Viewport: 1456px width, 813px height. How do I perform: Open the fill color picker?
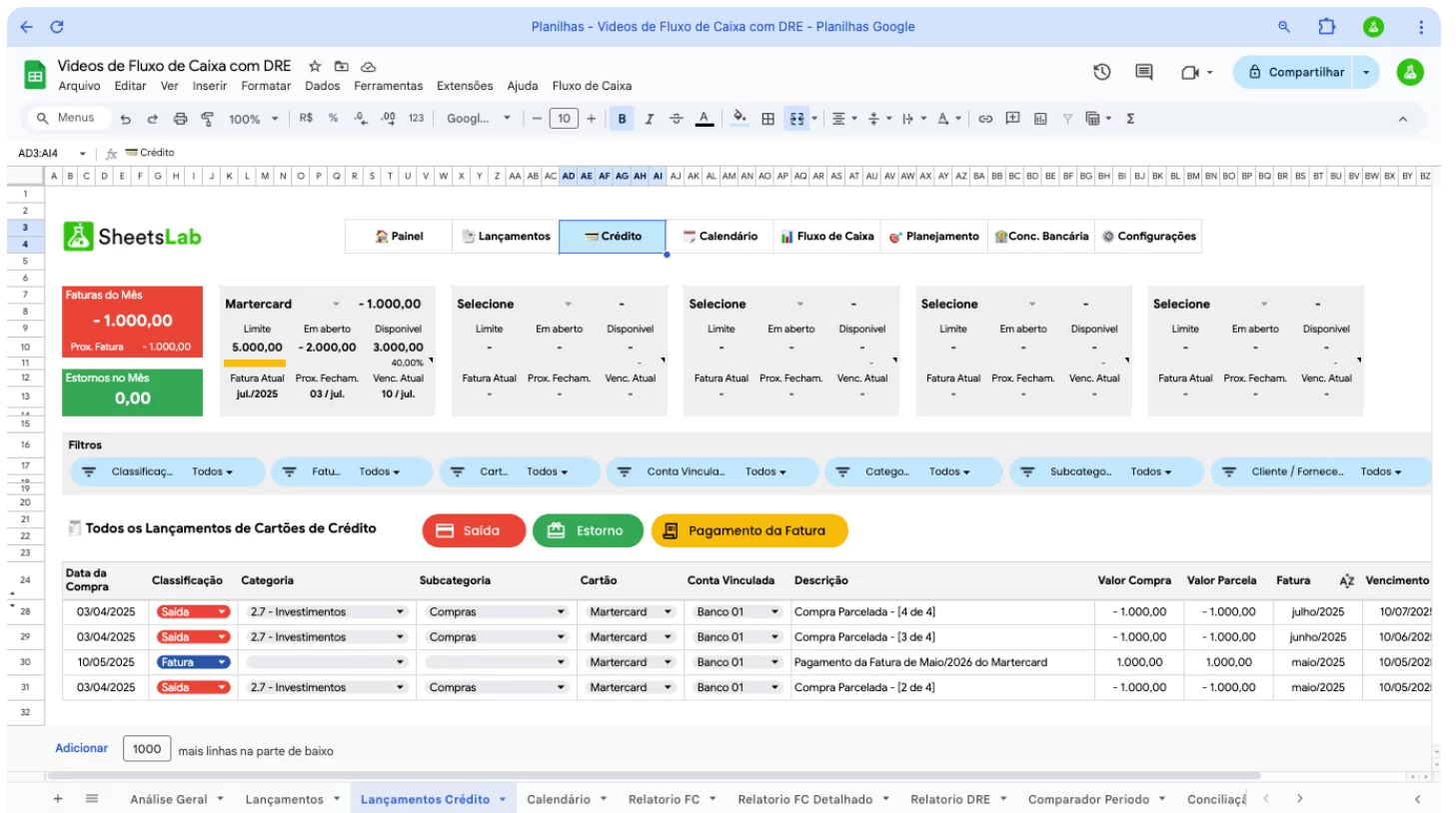[739, 119]
